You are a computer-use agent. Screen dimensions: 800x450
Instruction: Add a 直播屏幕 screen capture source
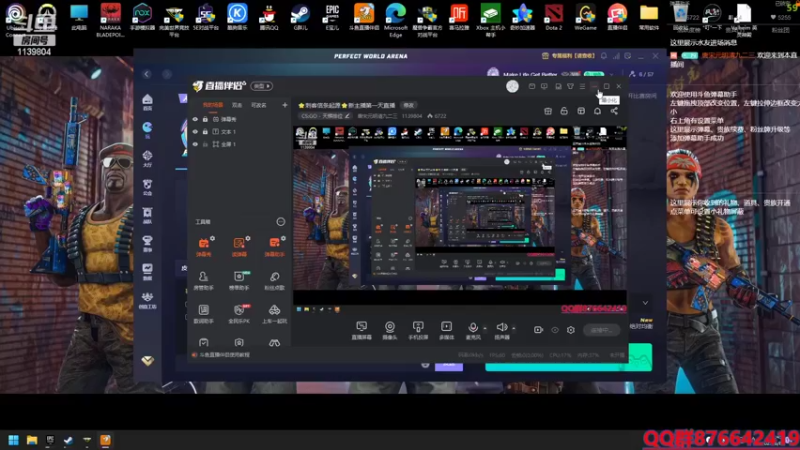point(361,330)
